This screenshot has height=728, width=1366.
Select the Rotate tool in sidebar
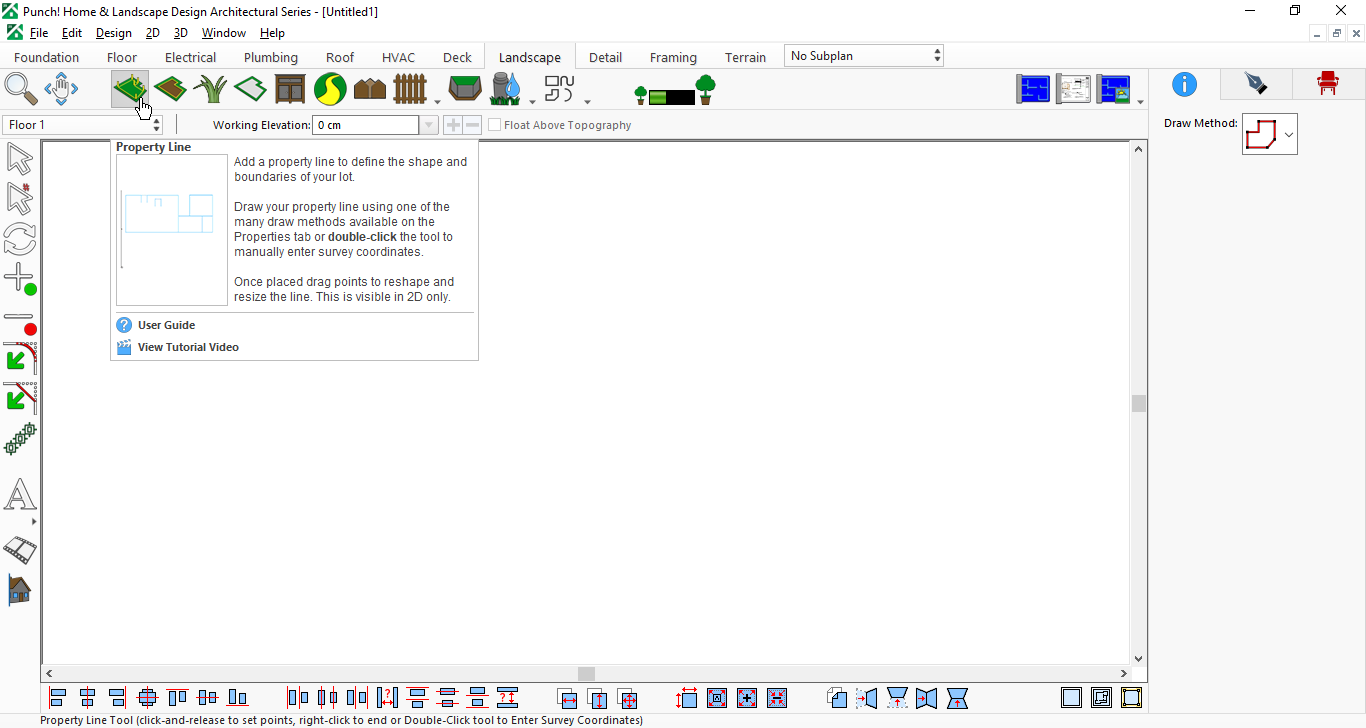click(20, 239)
